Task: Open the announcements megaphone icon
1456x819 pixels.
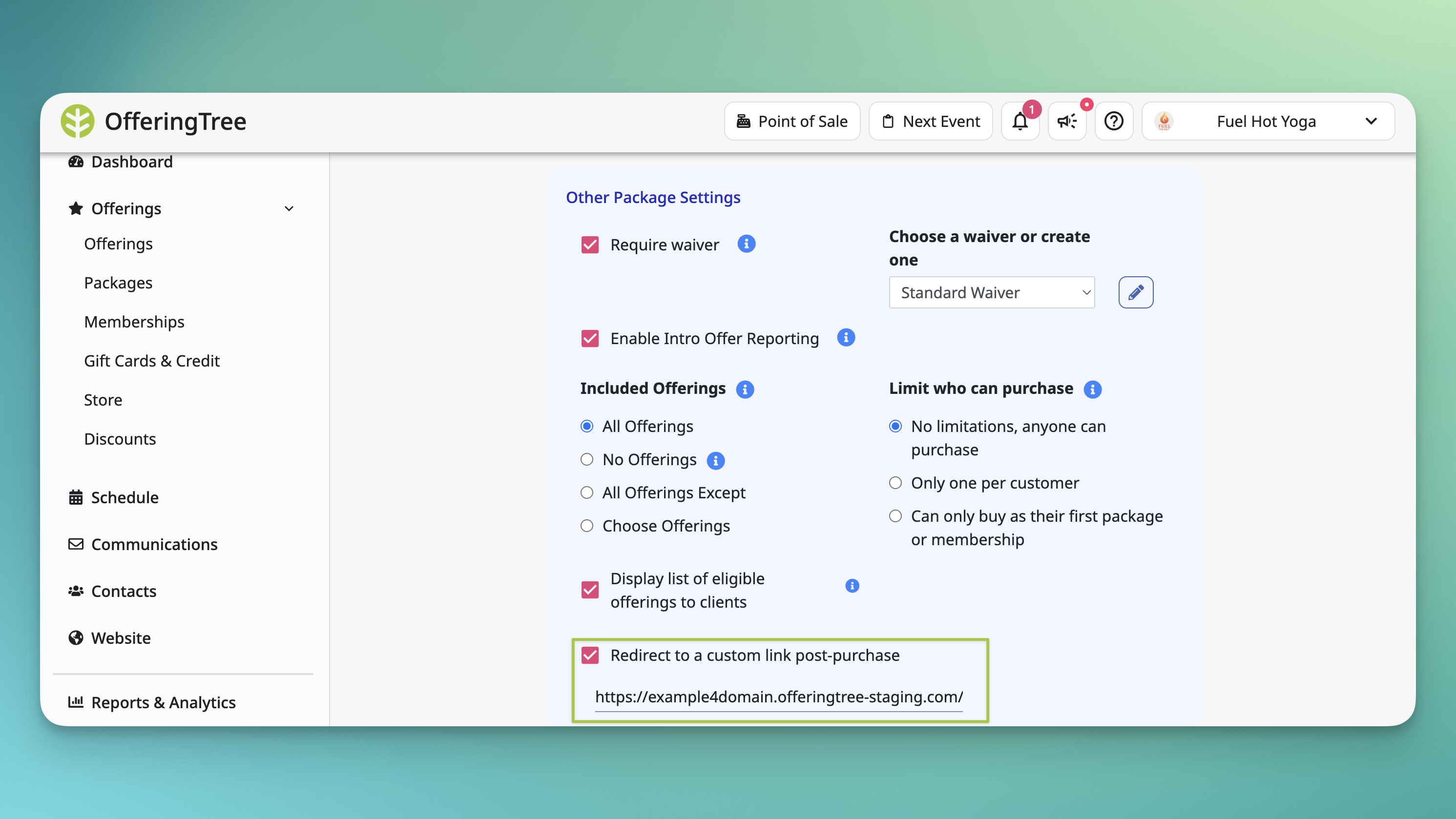Action: [1066, 122]
